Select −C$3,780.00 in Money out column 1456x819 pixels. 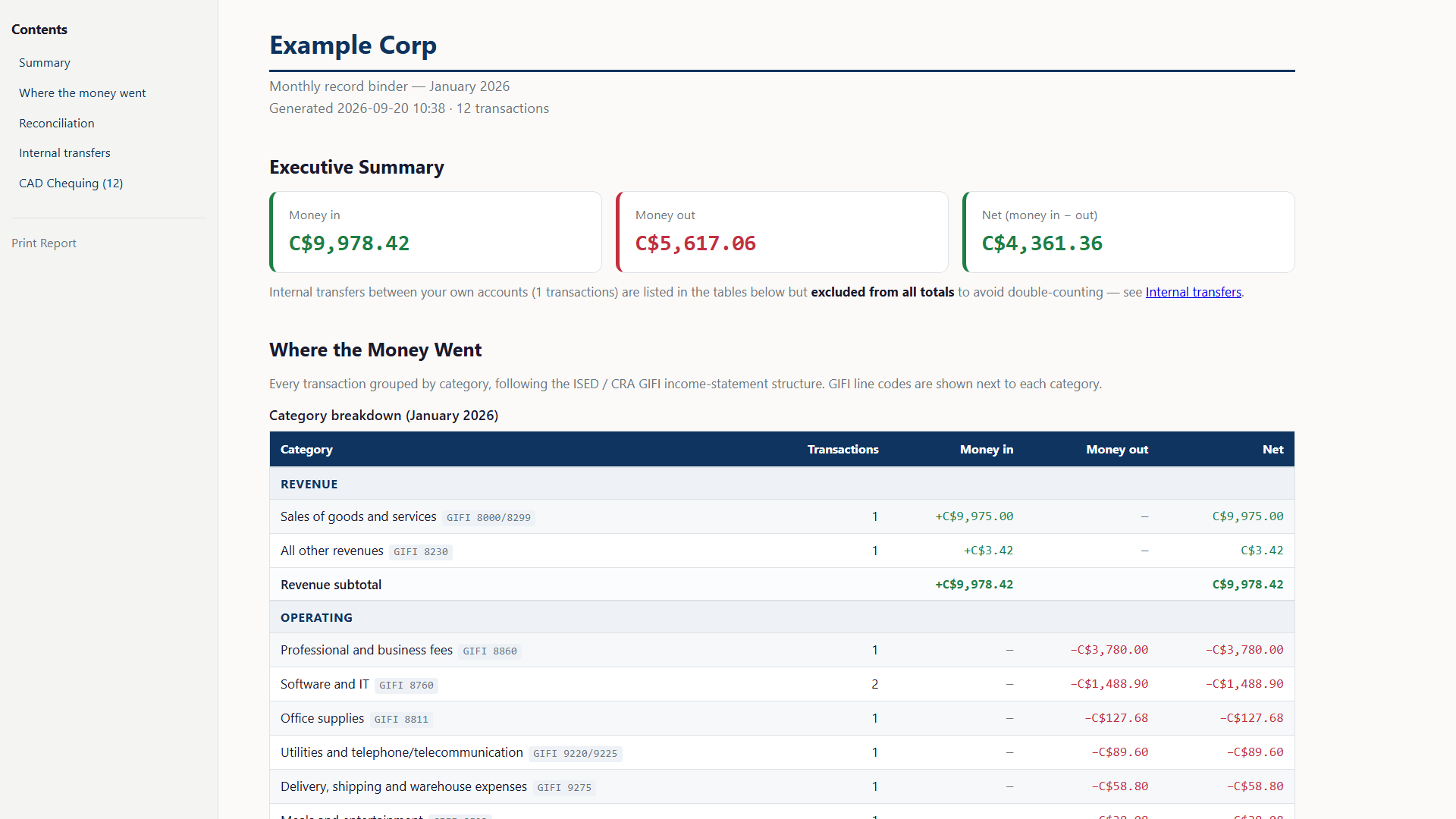click(1109, 650)
